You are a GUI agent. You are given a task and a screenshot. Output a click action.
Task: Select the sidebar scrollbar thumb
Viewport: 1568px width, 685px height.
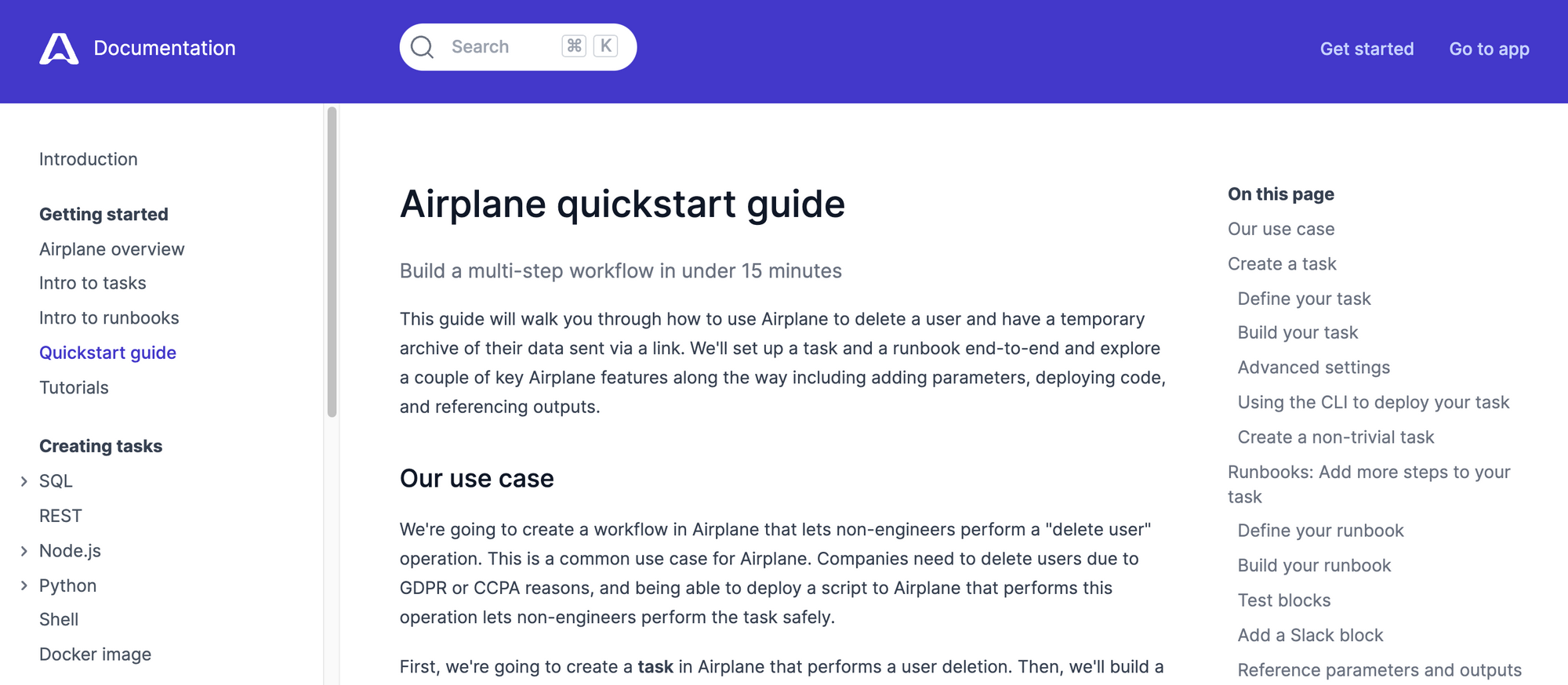tap(332, 262)
